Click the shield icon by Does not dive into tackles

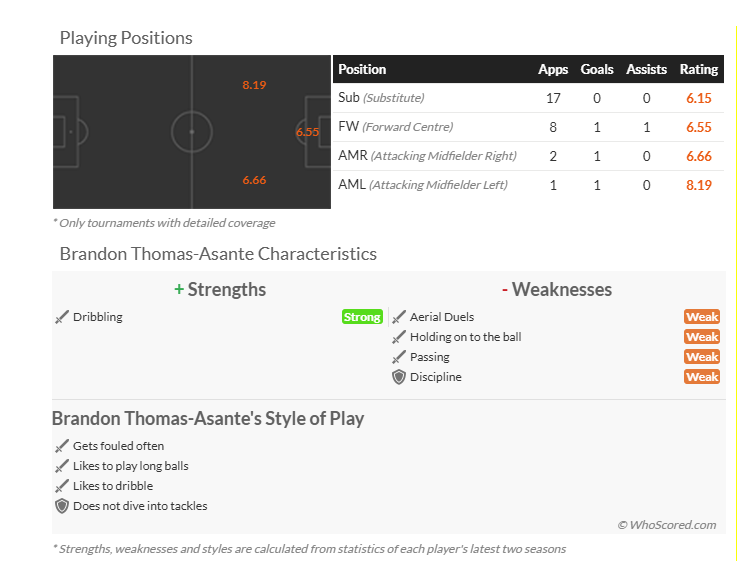(x=62, y=506)
